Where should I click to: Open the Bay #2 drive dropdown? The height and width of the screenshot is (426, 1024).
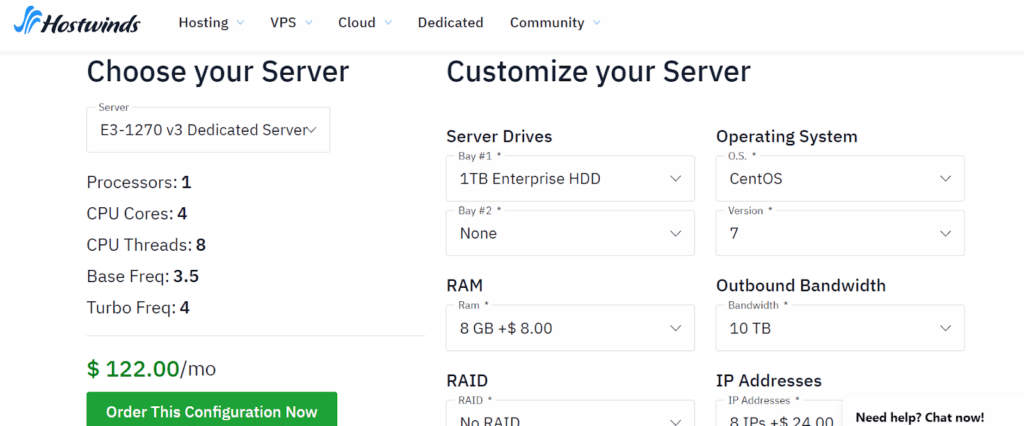pyautogui.click(x=570, y=233)
